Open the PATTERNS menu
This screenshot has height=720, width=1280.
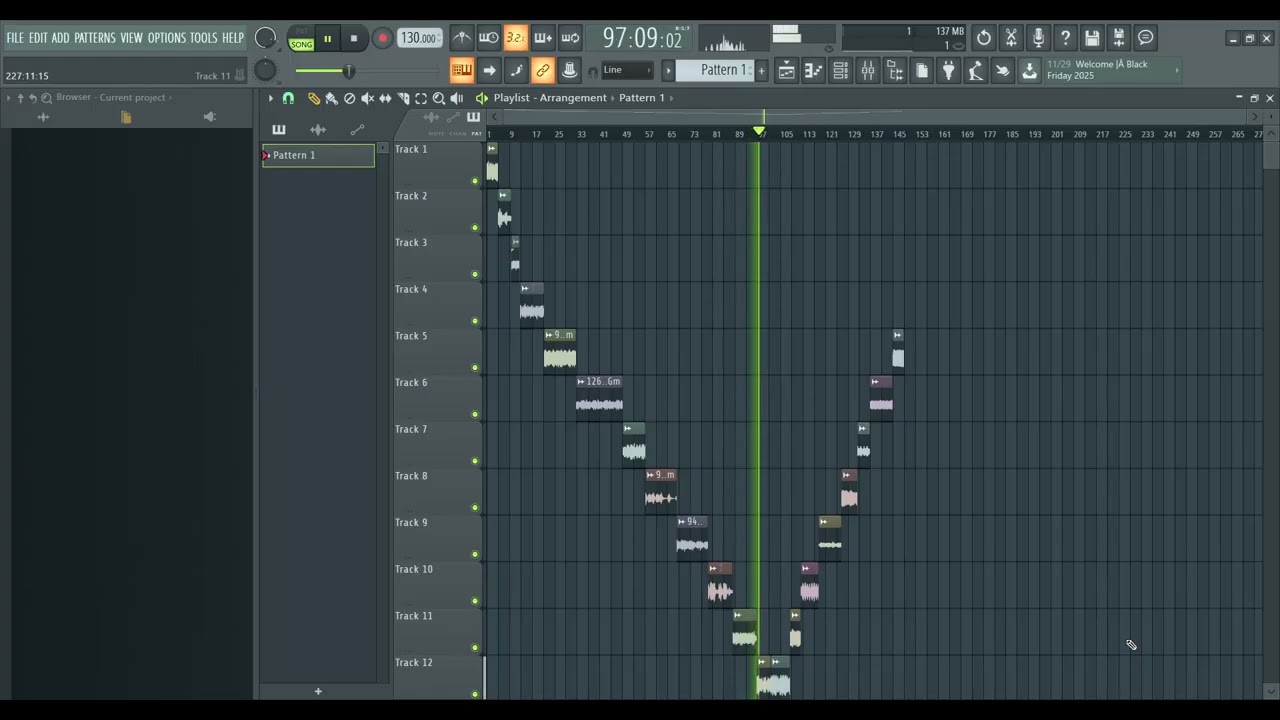[95, 38]
